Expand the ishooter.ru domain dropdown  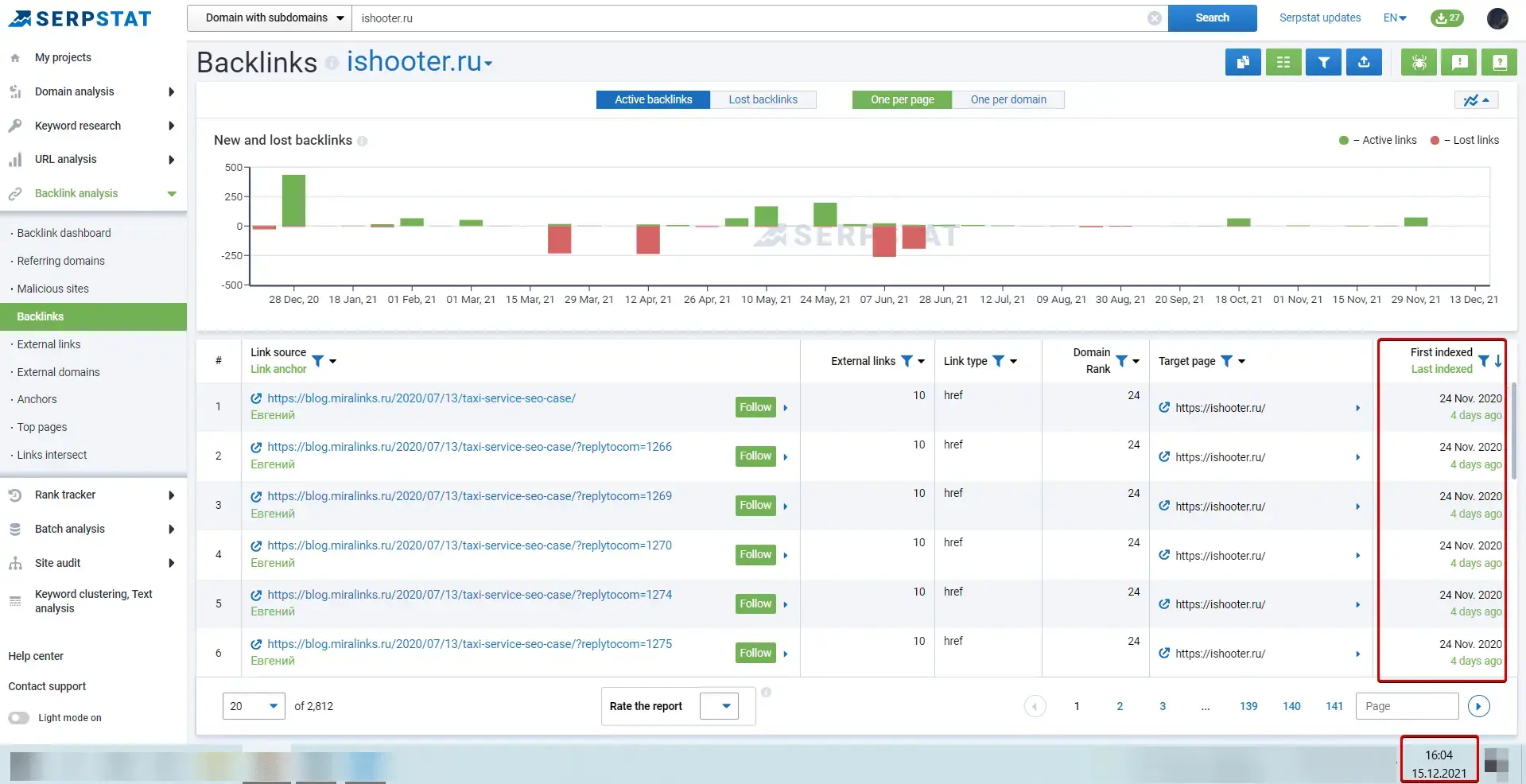[488, 63]
